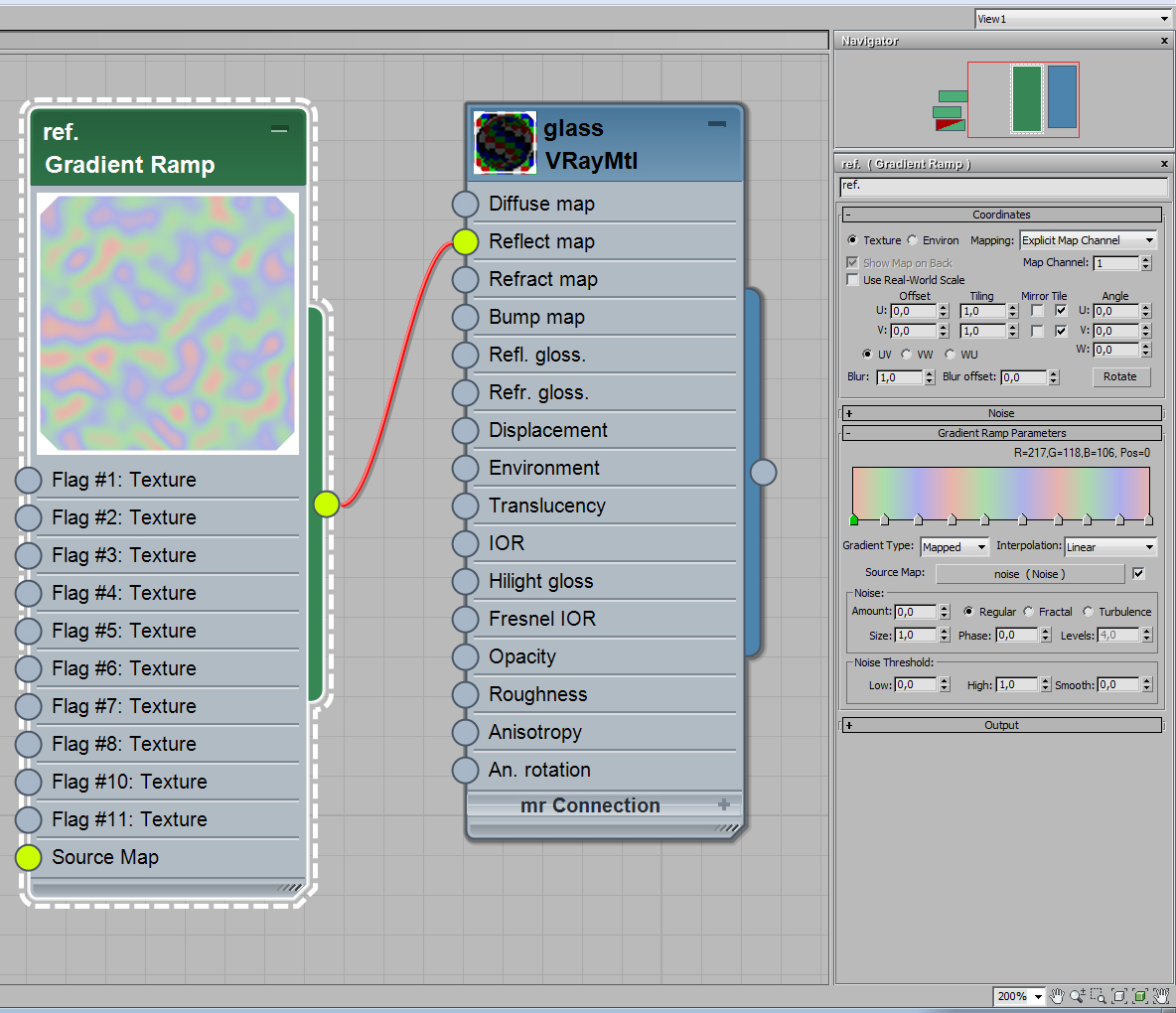Click Pan to Selected hand icon
The image size is (1176, 1013).
click(x=1161, y=996)
